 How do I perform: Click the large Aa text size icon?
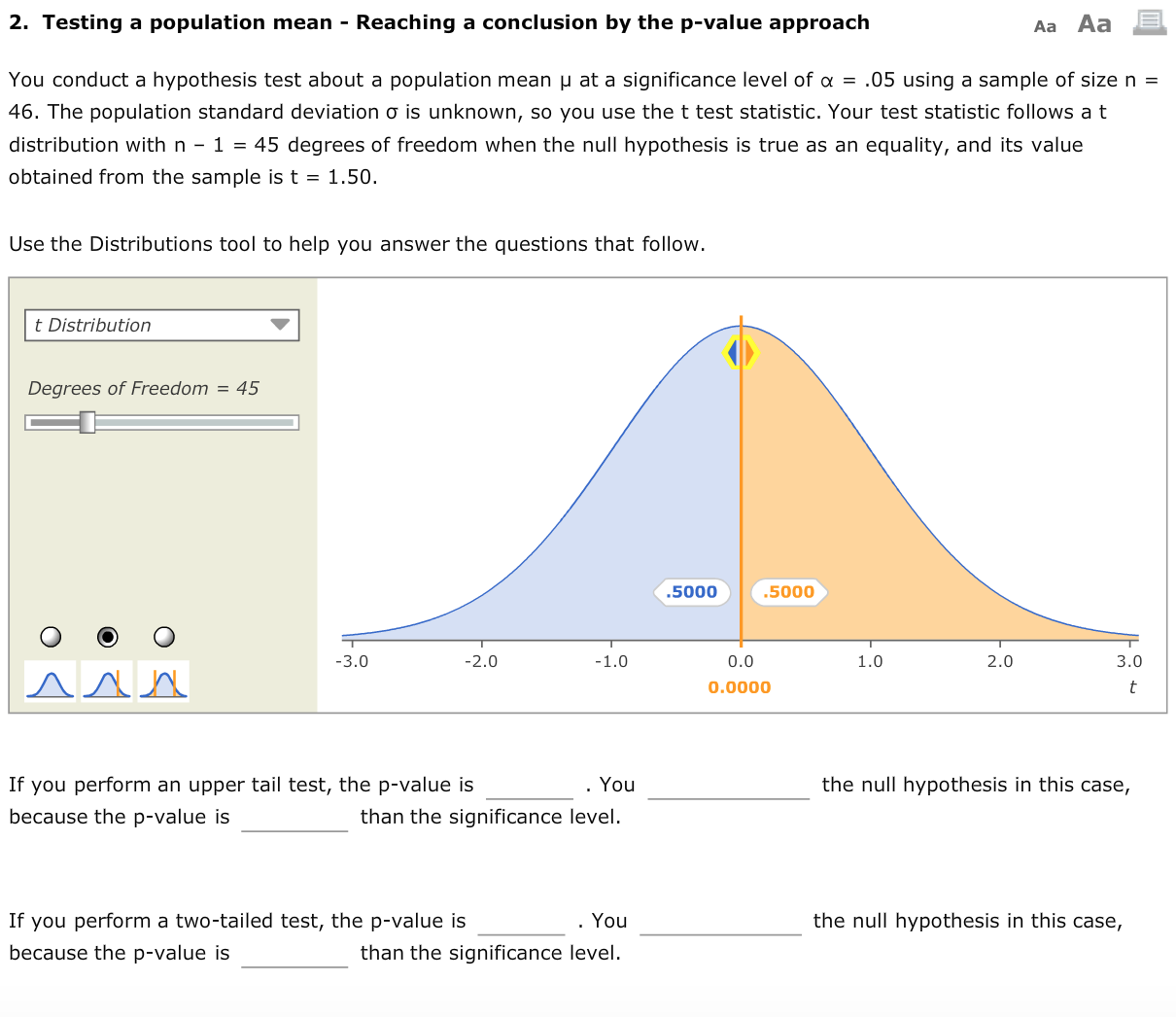[x=1093, y=23]
